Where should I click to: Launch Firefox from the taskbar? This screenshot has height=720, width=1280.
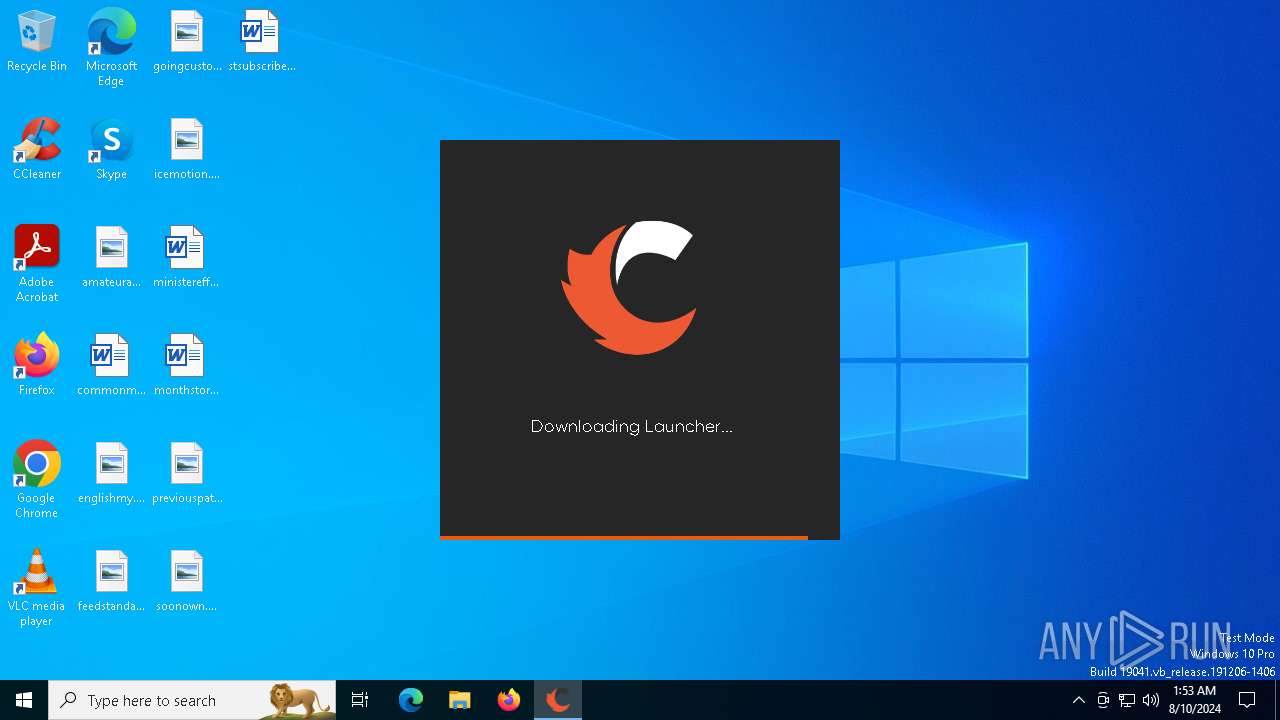509,700
